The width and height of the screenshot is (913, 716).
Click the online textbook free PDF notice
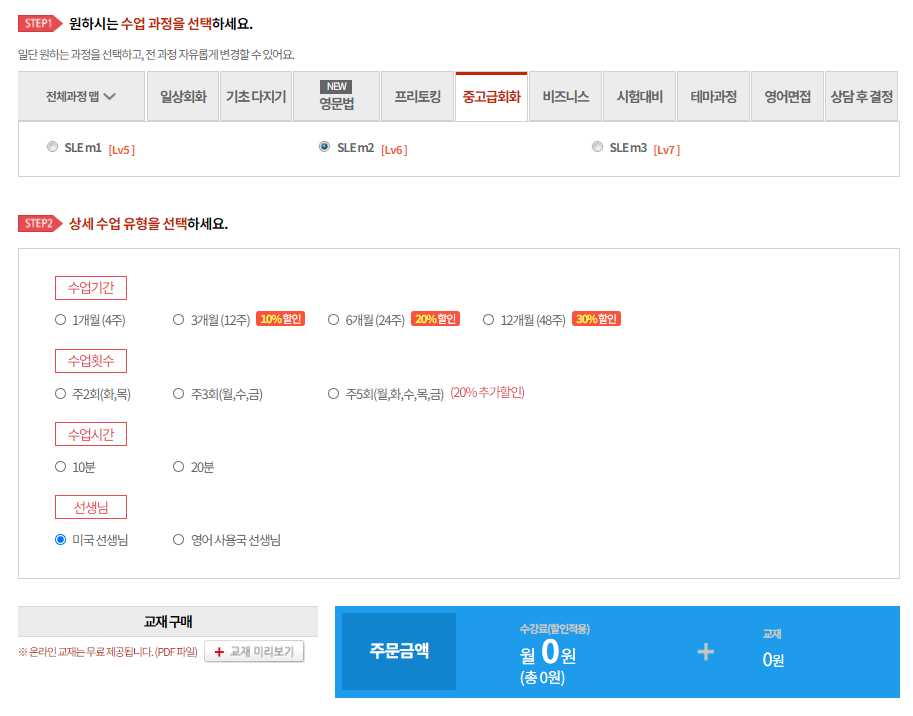coord(108,652)
